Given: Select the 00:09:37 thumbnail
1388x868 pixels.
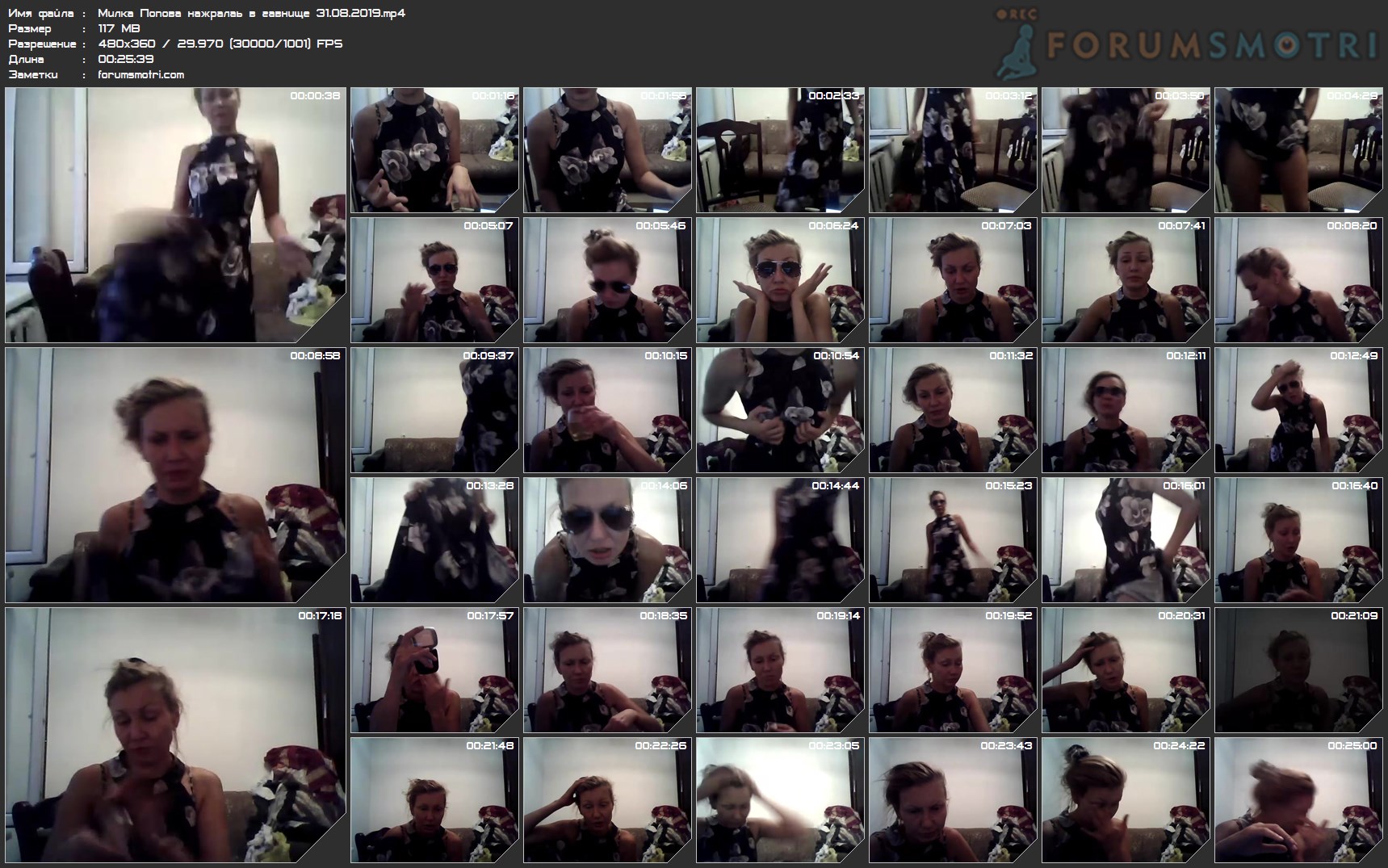Looking at the screenshot, I should (434, 410).
